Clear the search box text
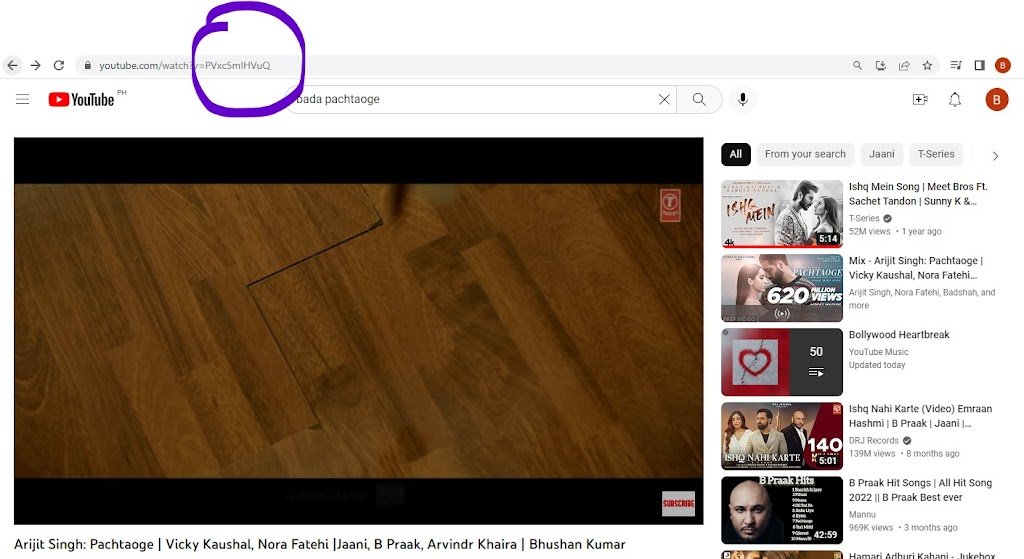The height and width of the screenshot is (559, 1024). (x=664, y=99)
